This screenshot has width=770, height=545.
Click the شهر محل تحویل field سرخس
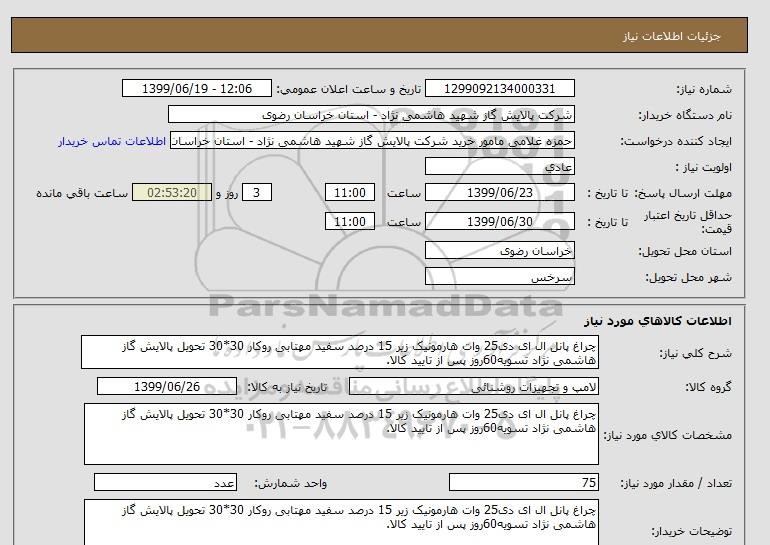tap(500, 276)
